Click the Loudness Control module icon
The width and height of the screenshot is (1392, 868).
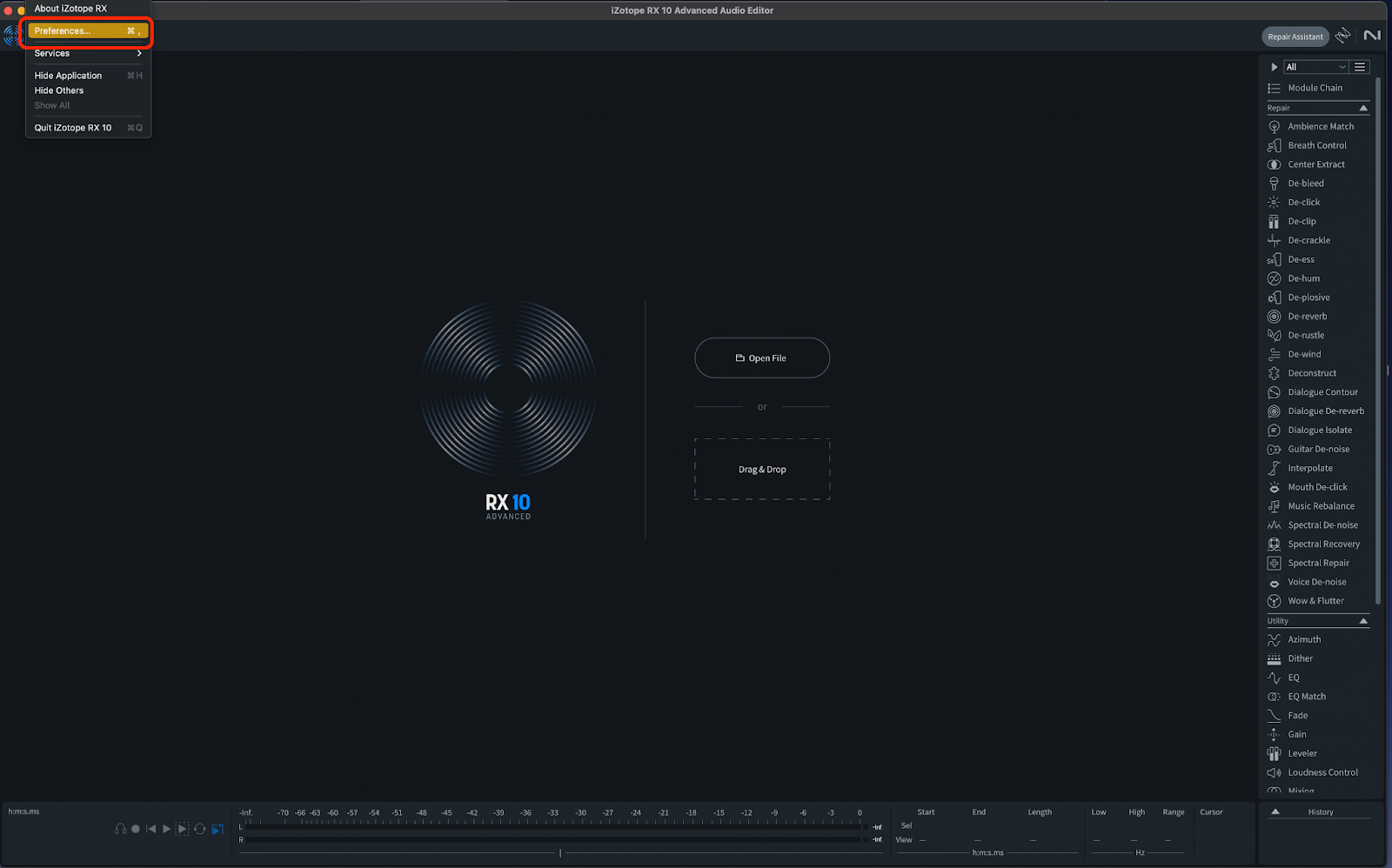1274,772
